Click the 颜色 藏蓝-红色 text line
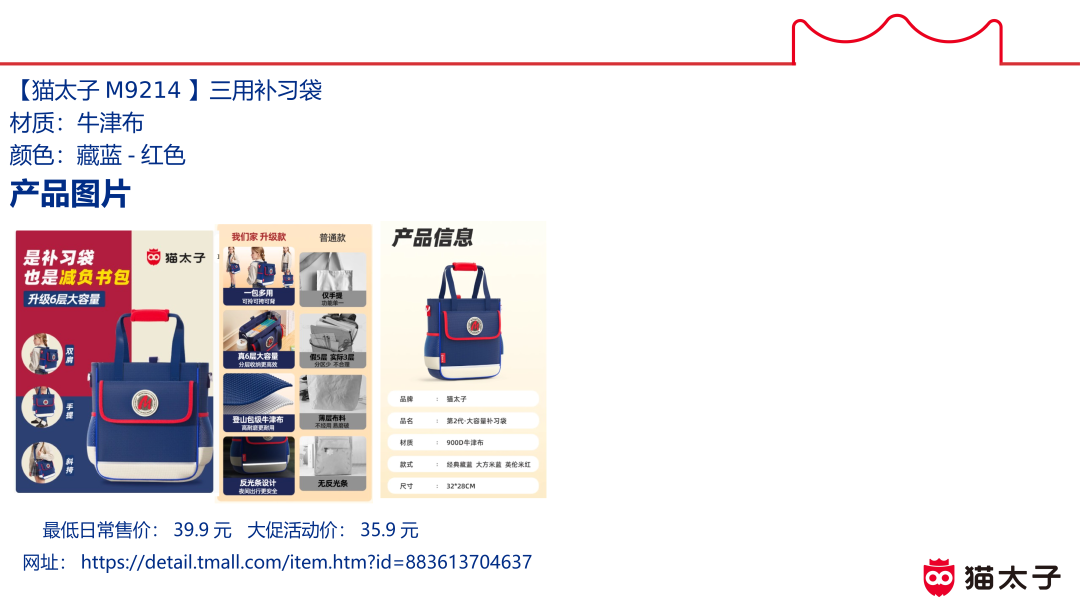The width and height of the screenshot is (1080, 608). click(x=97, y=156)
